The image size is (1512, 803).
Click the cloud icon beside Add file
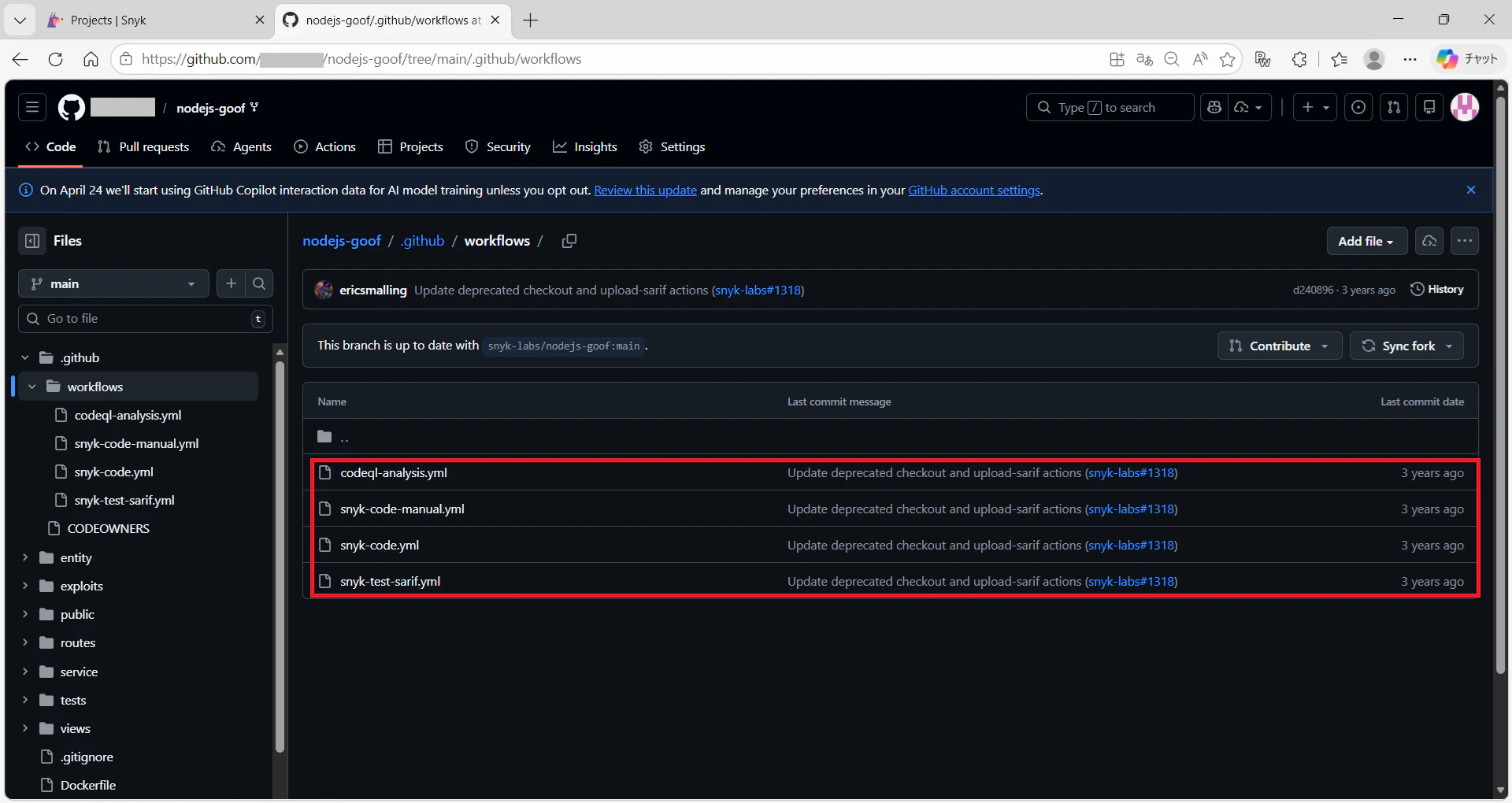click(x=1429, y=241)
